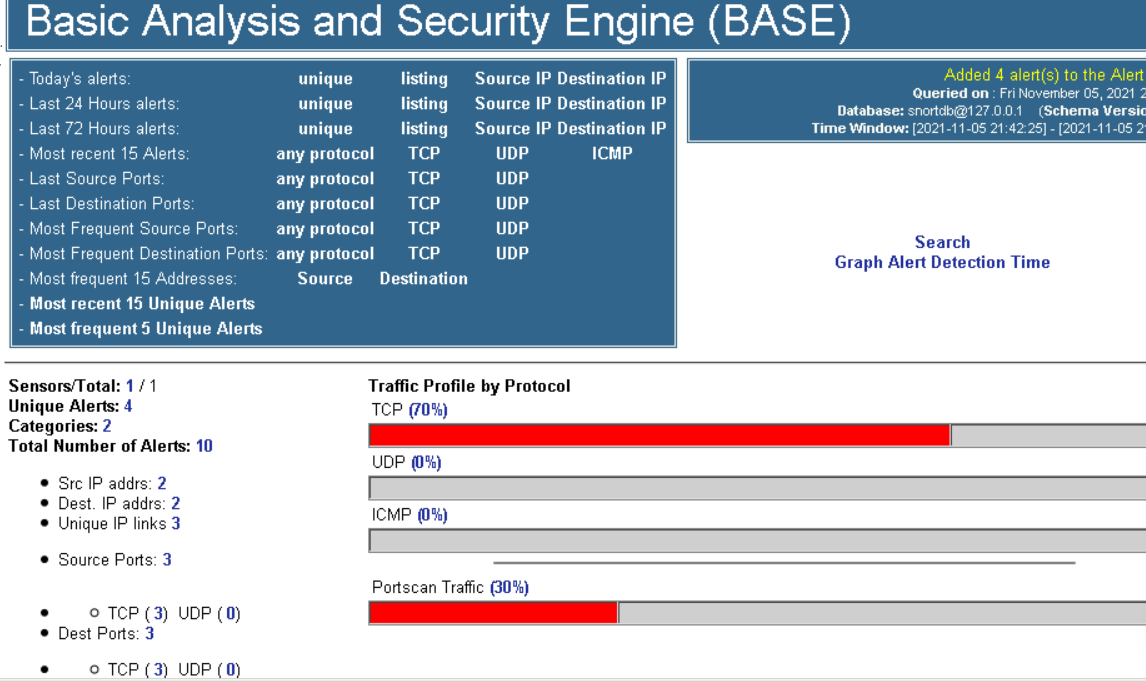Image resolution: width=1146 pixels, height=682 pixels.
Task: Open Most Frequent Destination Ports any protocol
Action: (x=325, y=254)
